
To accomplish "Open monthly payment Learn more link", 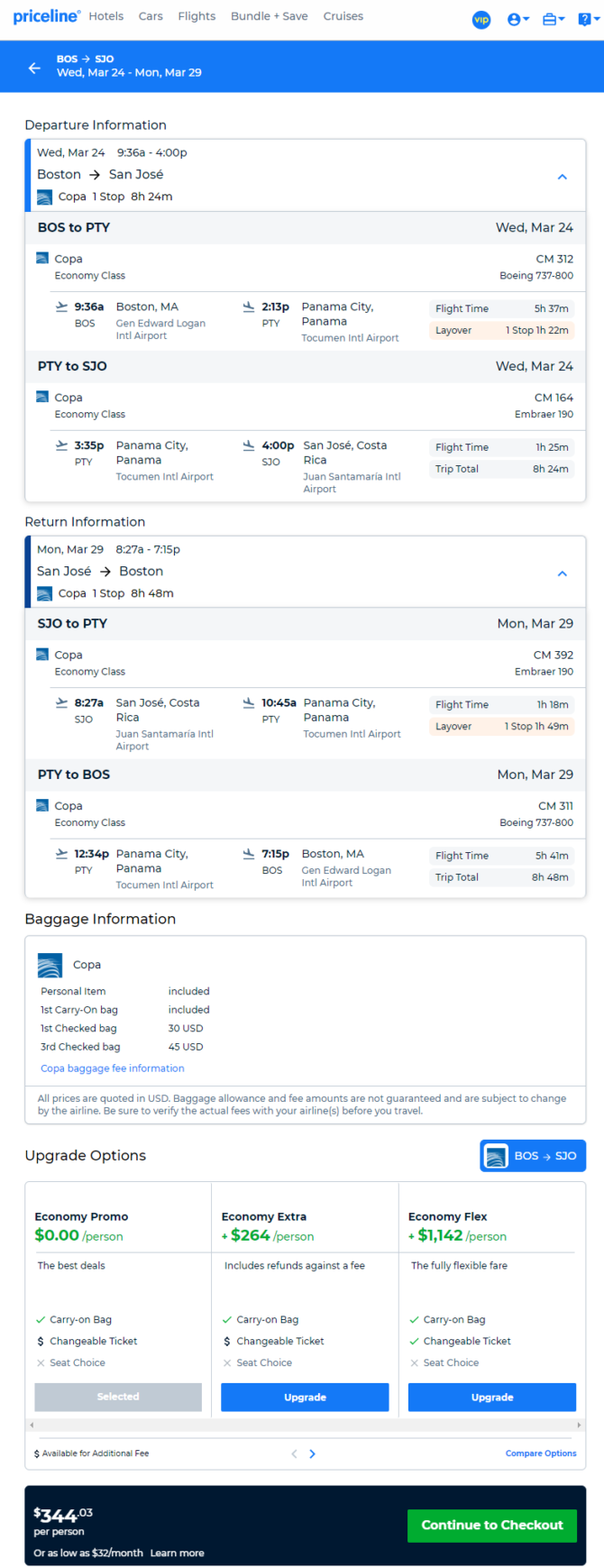I will click(x=177, y=1553).
